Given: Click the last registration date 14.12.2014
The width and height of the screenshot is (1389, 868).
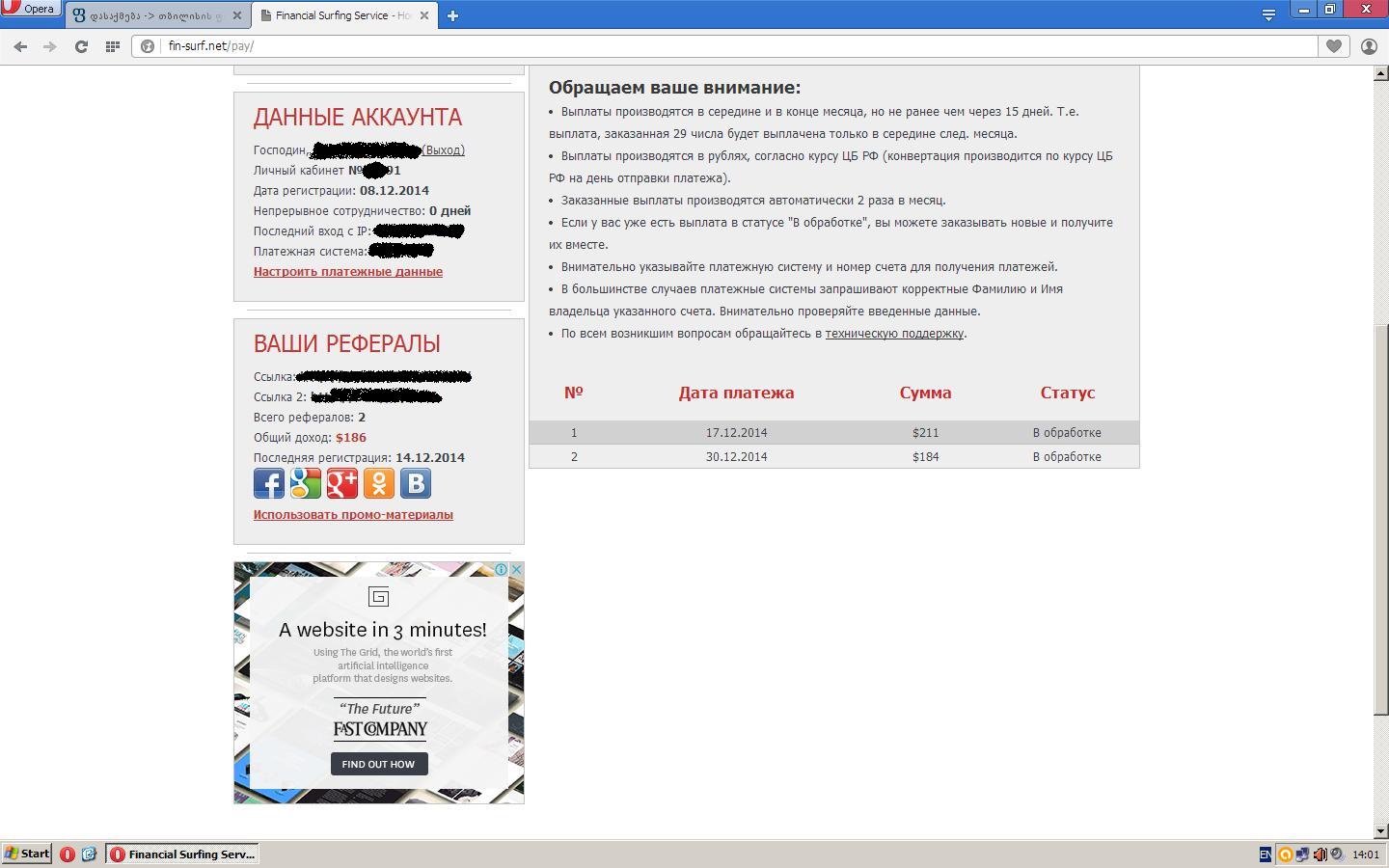Looking at the screenshot, I should click(430, 458).
